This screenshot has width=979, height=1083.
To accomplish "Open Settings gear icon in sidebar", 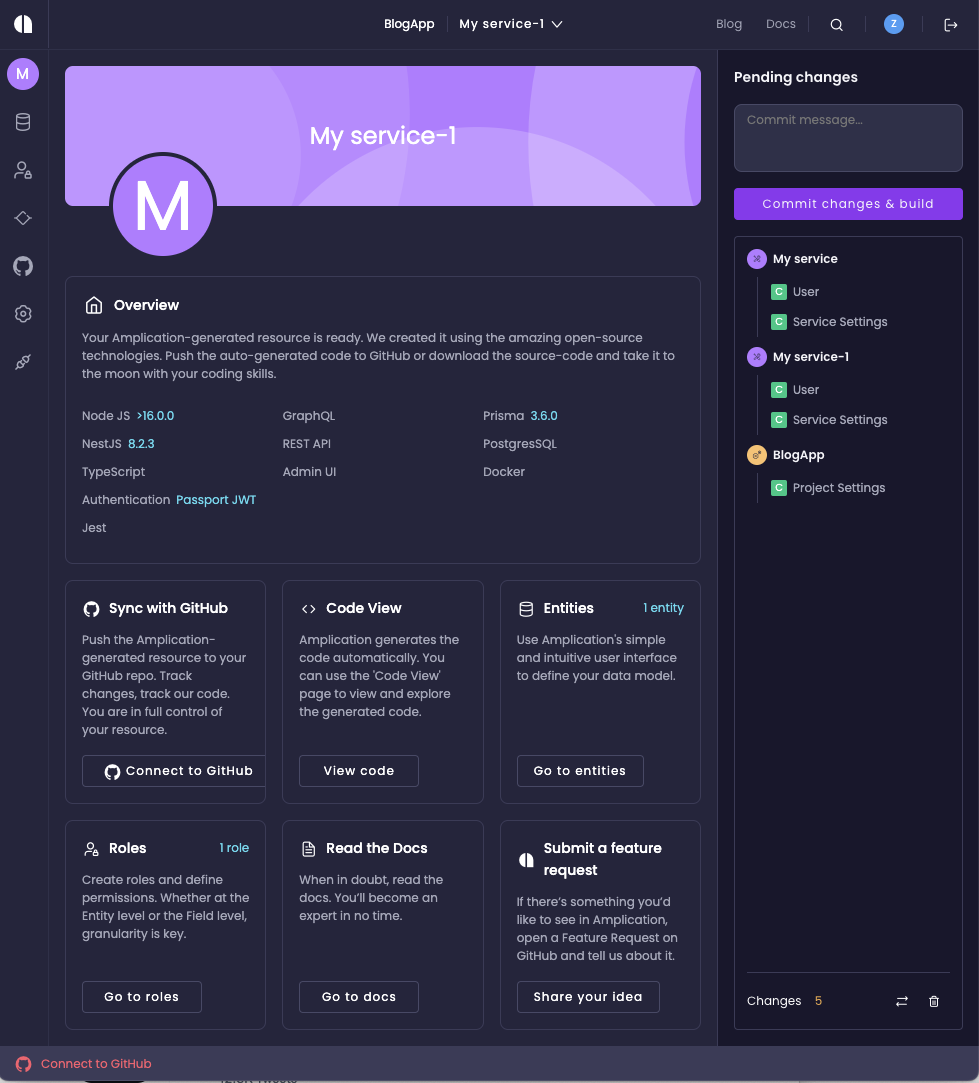I will click(x=23, y=314).
